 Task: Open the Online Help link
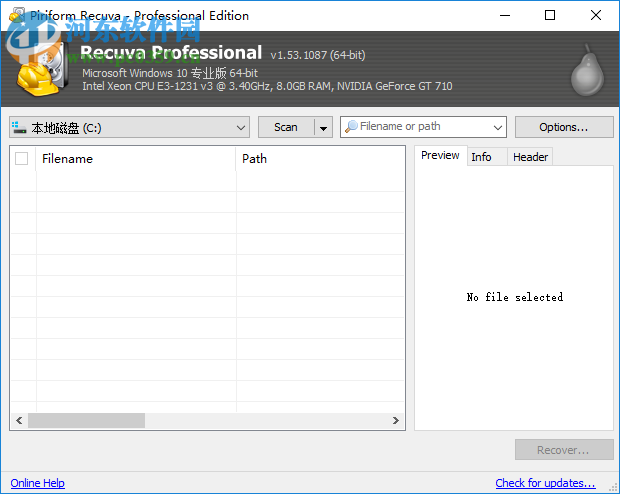point(38,483)
